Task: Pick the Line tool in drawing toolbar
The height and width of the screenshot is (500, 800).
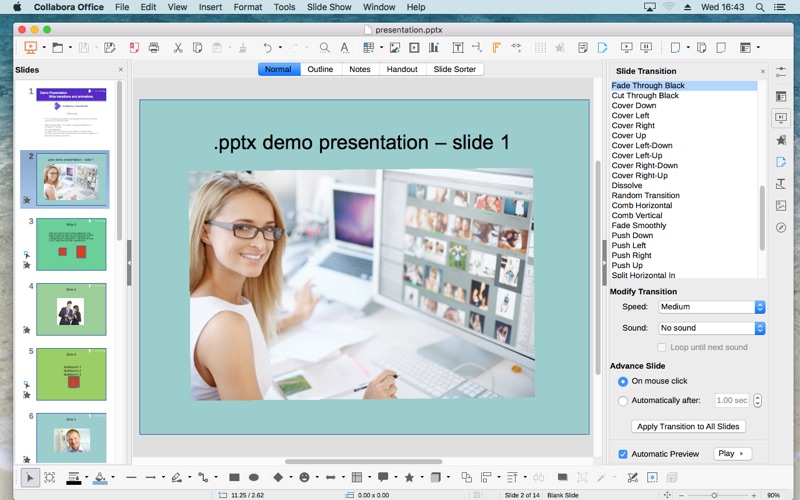Action: click(131, 478)
